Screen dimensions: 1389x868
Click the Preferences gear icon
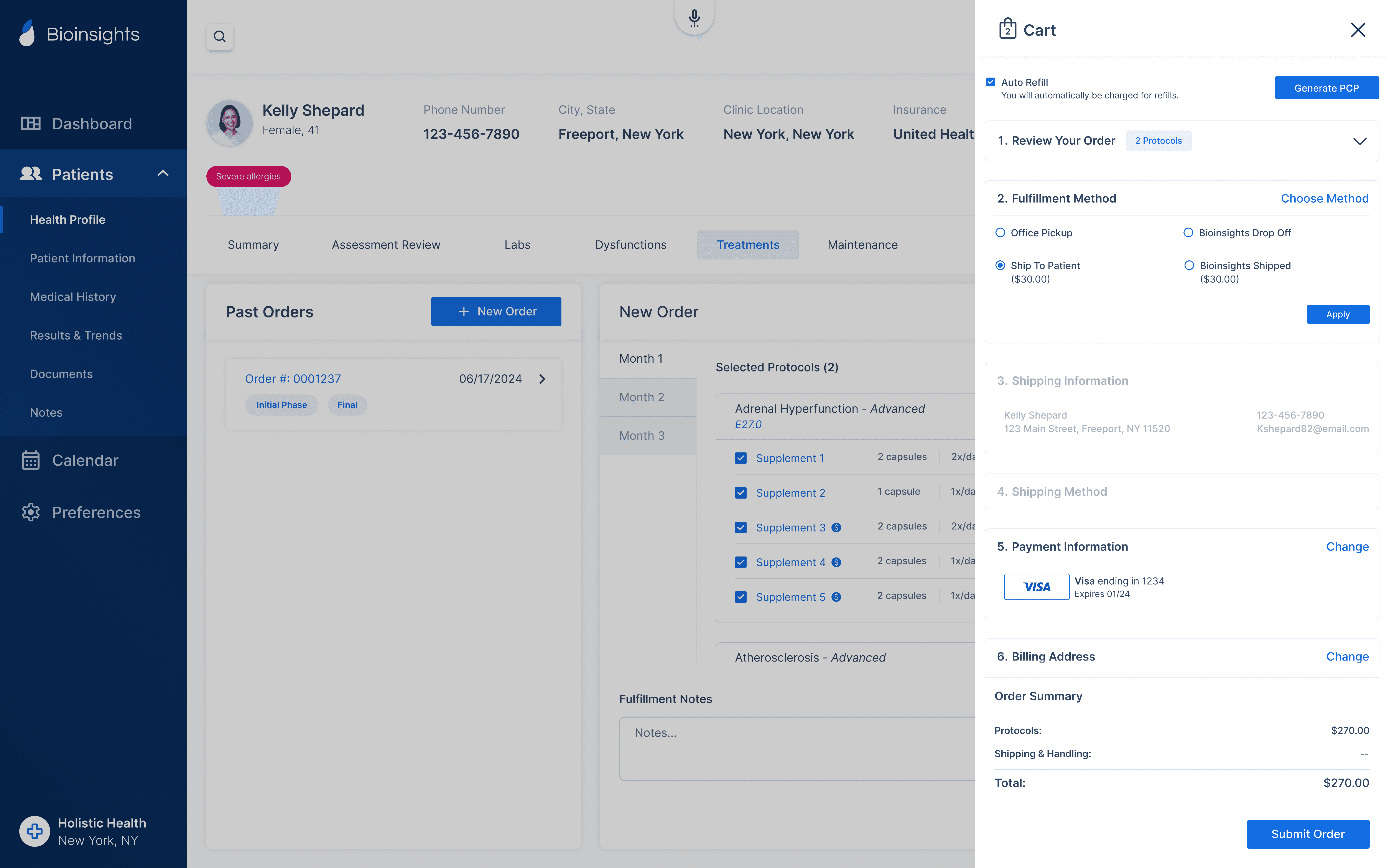tap(31, 512)
